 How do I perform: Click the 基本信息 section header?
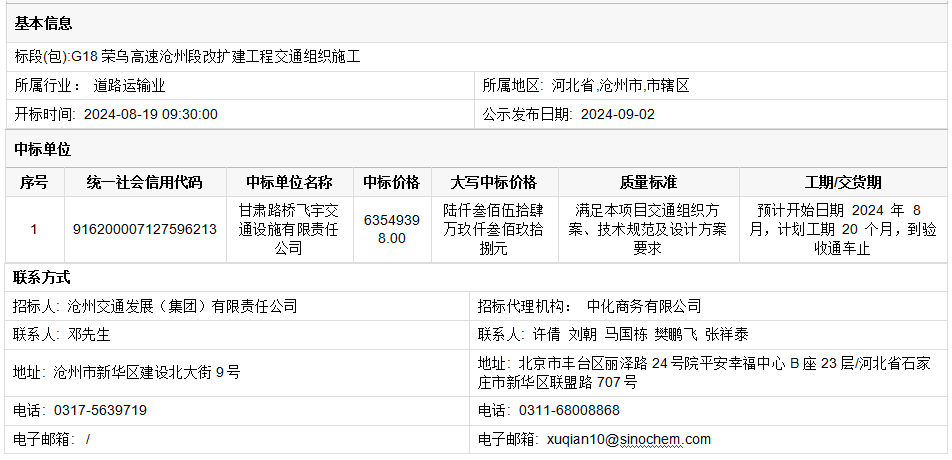click(43, 23)
